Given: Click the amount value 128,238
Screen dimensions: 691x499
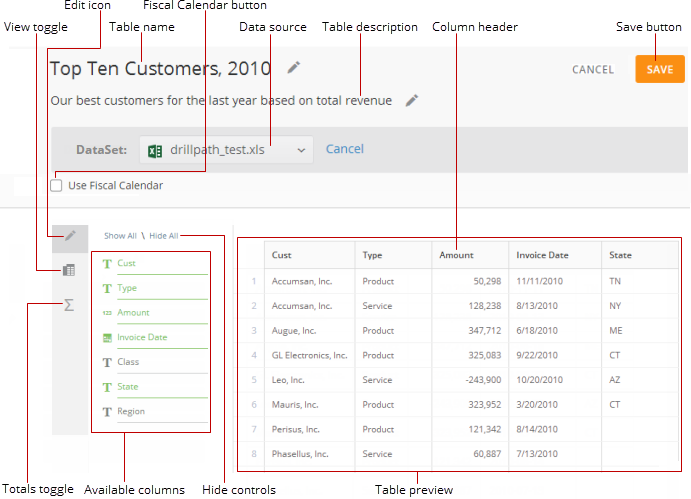Looking at the screenshot, I should [x=485, y=306].
